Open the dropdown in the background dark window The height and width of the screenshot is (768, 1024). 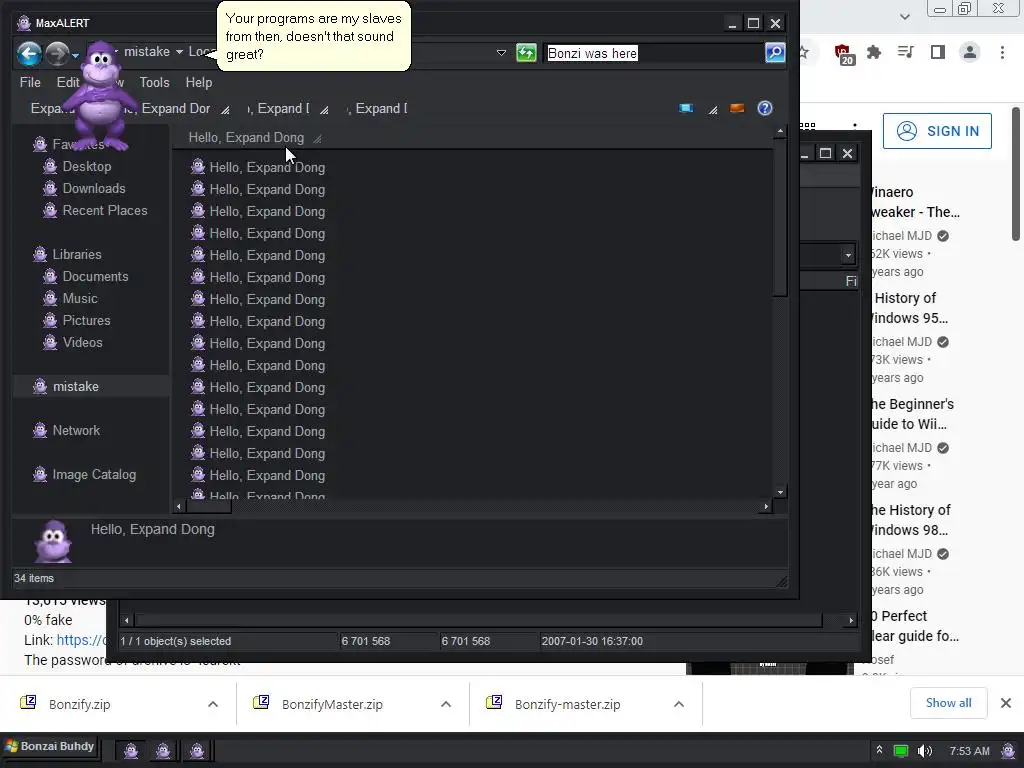(848, 255)
